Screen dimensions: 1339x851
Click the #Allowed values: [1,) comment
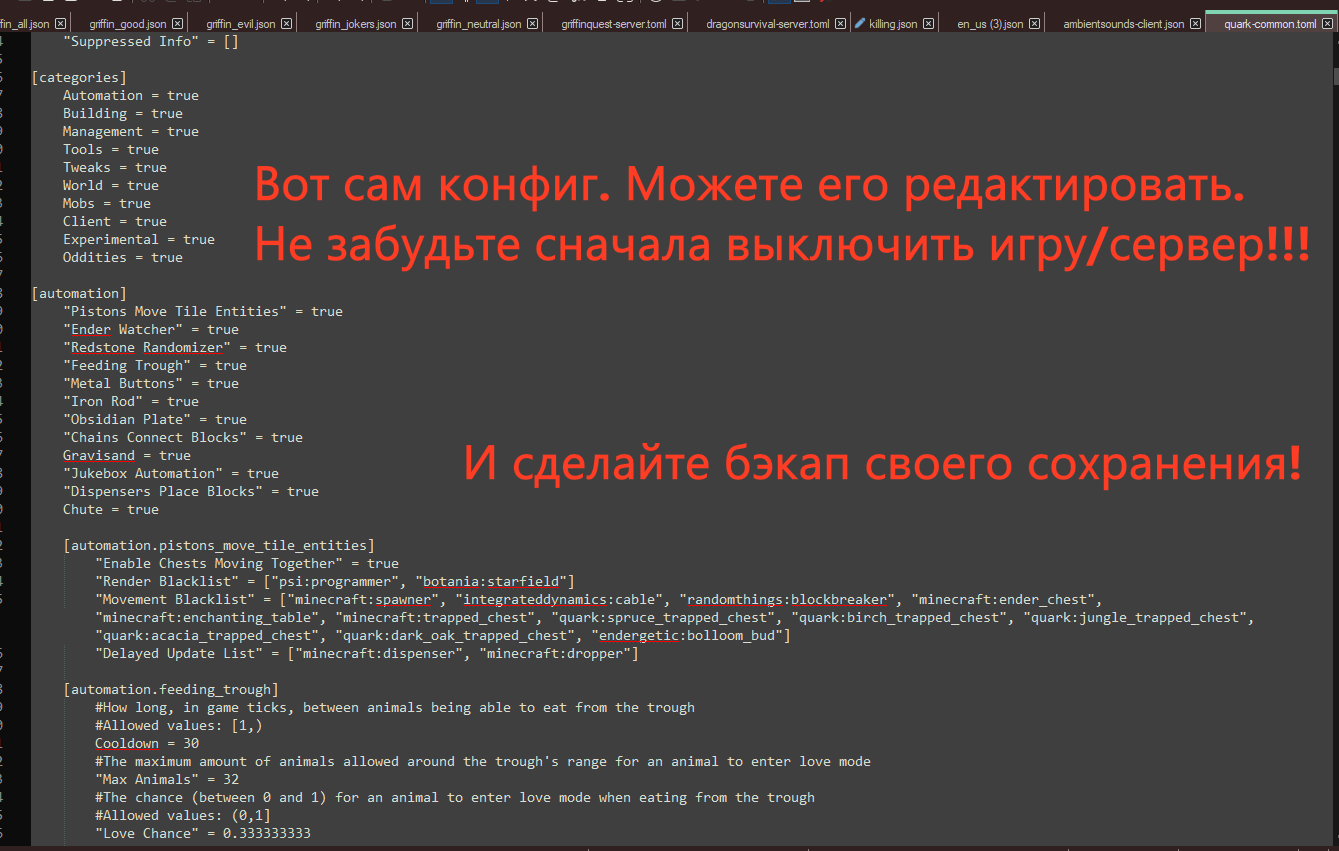(178, 725)
